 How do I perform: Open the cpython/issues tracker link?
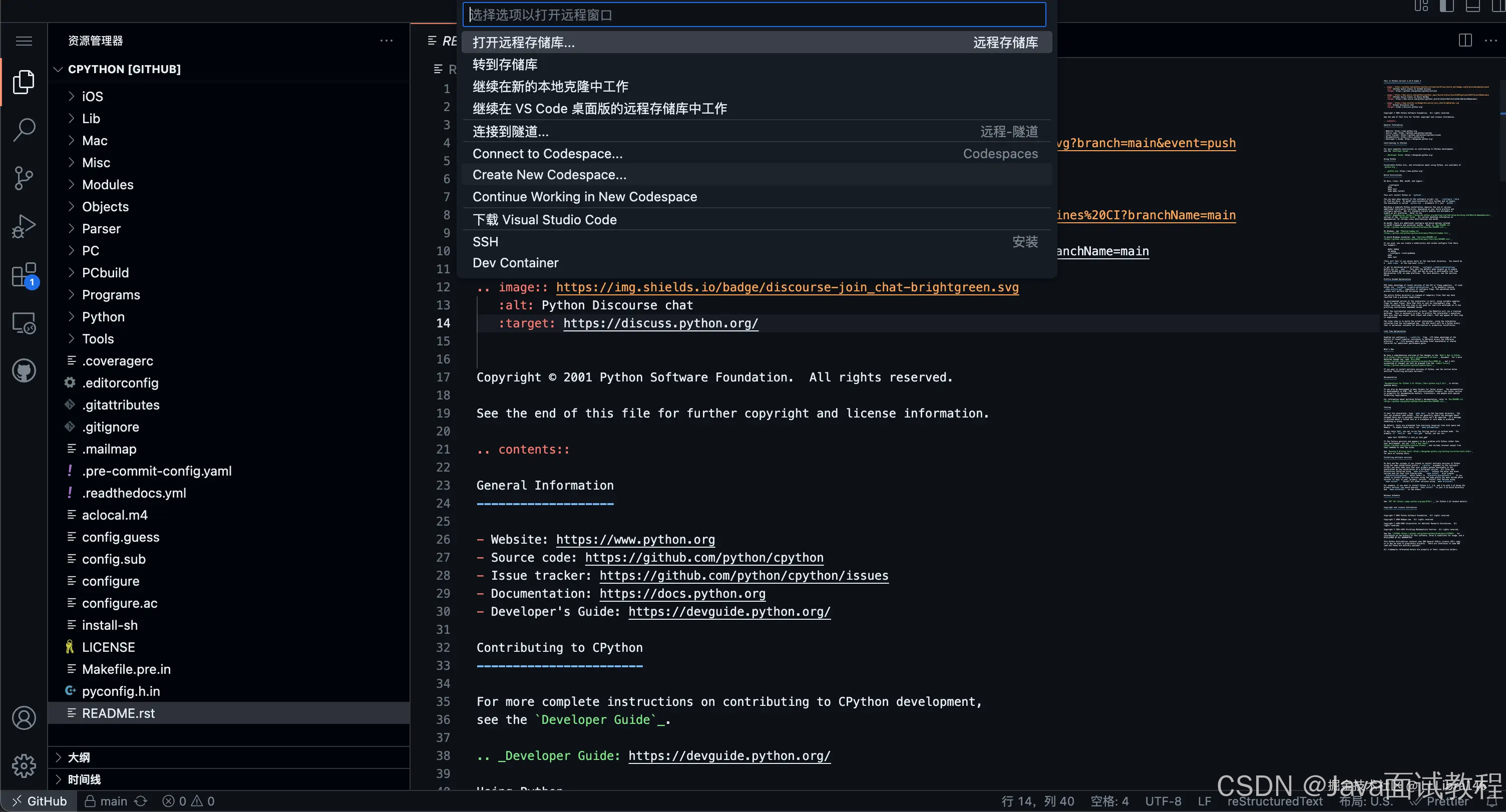pyautogui.click(x=743, y=576)
